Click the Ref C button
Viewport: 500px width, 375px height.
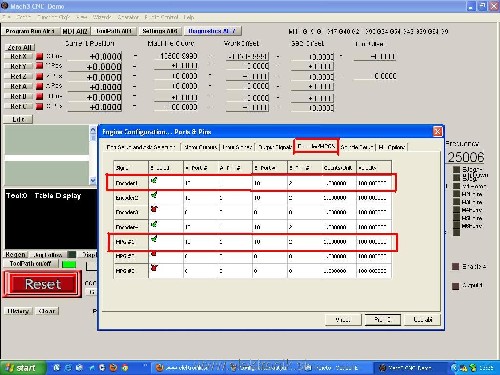click(18, 106)
